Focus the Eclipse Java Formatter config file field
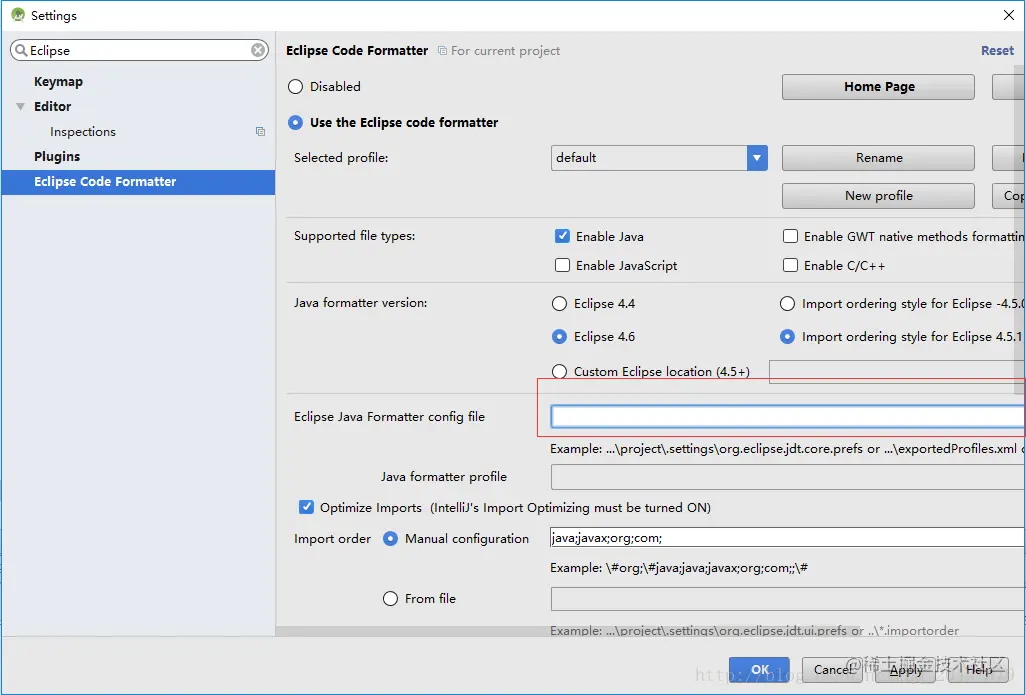 [x=788, y=417]
